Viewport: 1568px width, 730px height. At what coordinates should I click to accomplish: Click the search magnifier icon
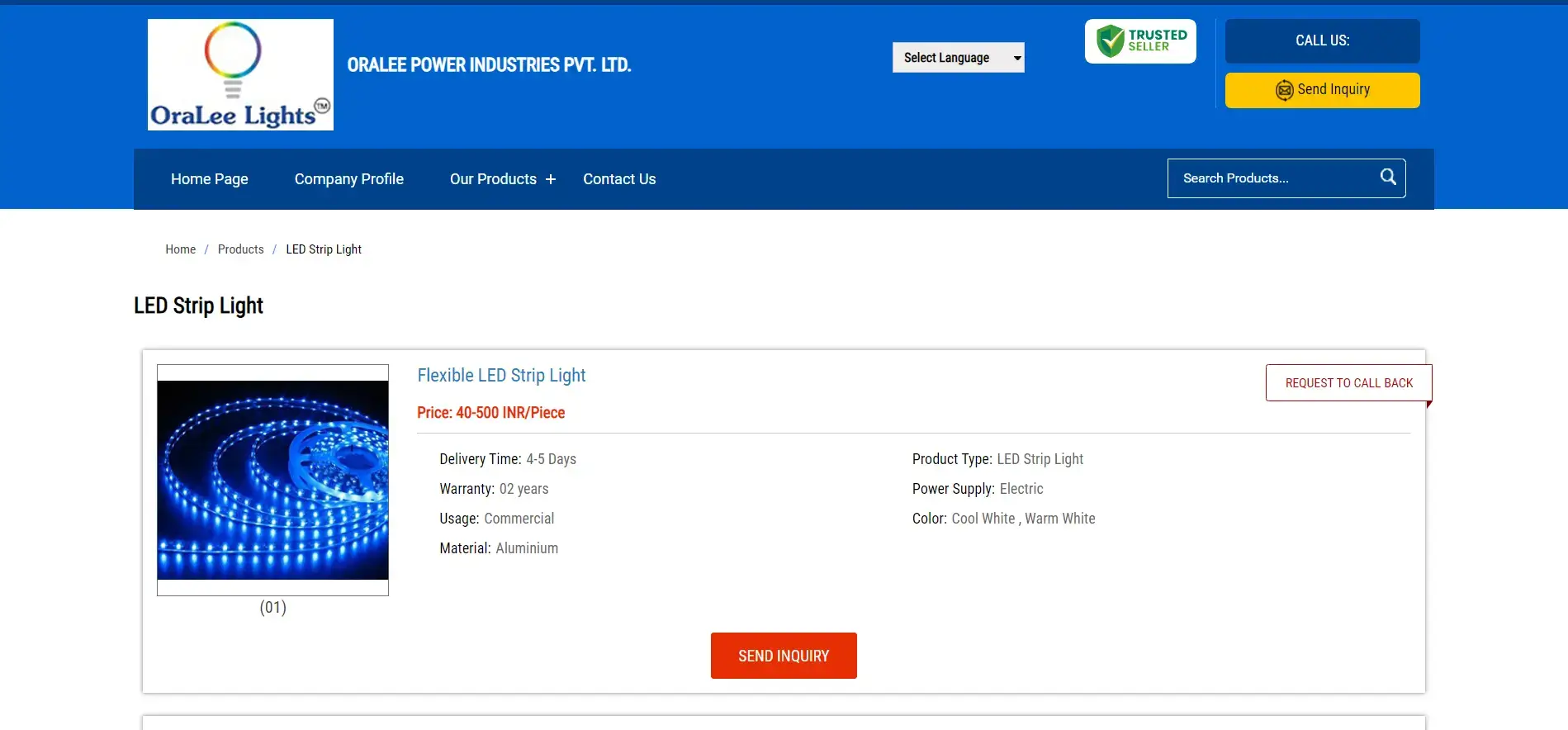[1388, 178]
